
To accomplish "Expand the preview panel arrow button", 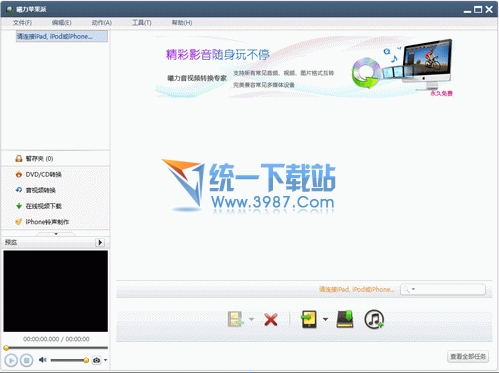I will point(100,242).
